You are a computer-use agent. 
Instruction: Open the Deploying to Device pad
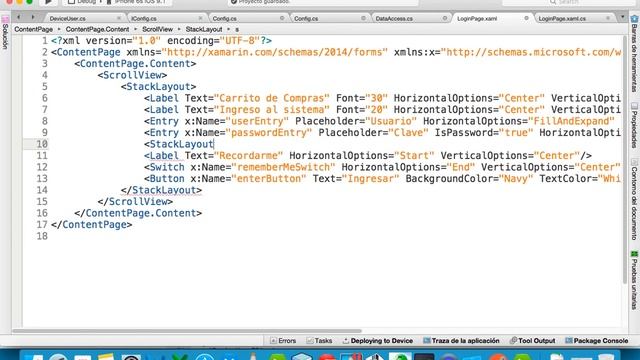(x=378, y=341)
